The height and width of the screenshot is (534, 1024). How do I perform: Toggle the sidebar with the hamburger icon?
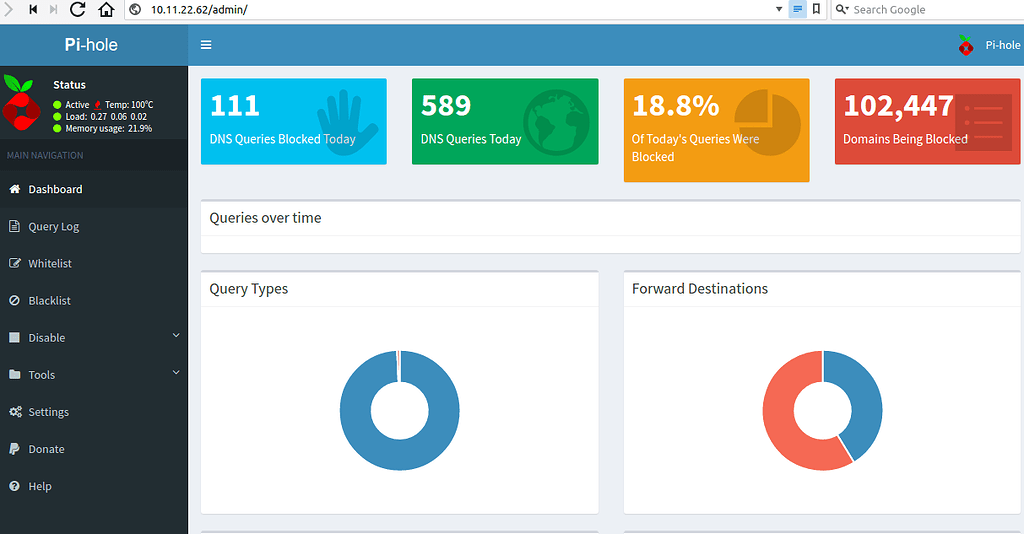[x=206, y=45]
